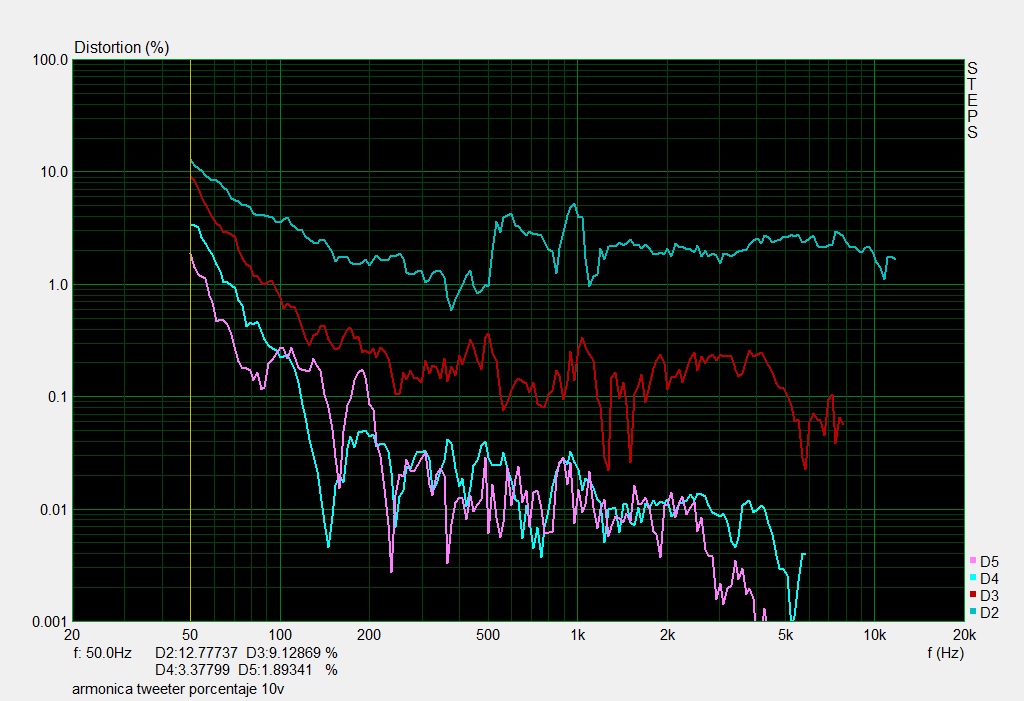Click the D5:1.89341 readout value
This screenshot has height=701, width=1024.
(275, 670)
